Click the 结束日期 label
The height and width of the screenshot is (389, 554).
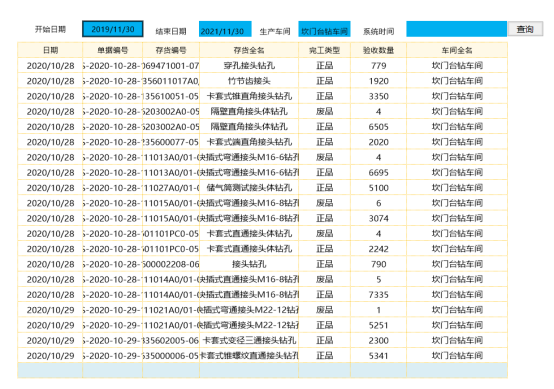pos(171,31)
